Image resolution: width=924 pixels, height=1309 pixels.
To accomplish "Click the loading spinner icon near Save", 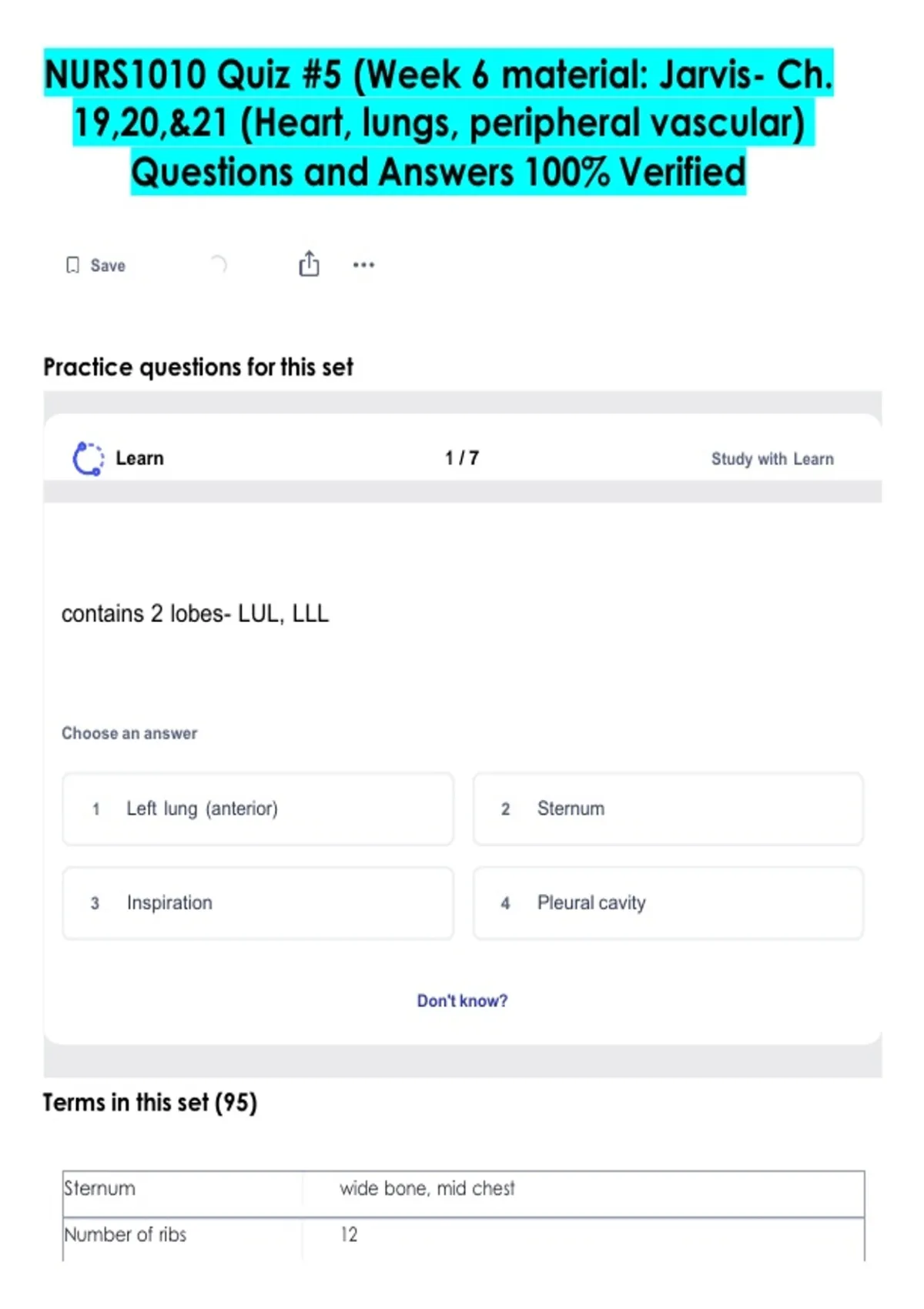I will pyautogui.click(x=219, y=265).
